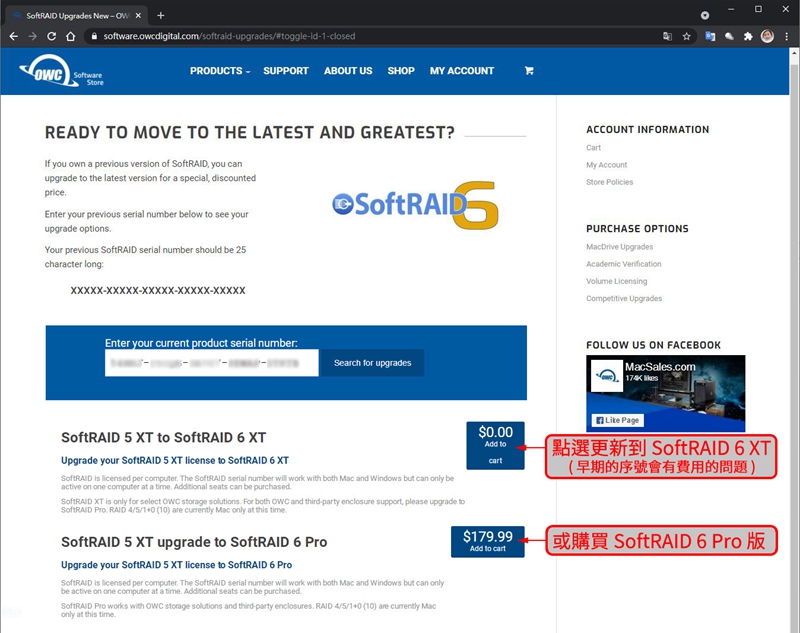Click Upgrade your license to SoftRAID 6 XT link
The width and height of the screenshot is (800, 633).
[x=175, y=461]
